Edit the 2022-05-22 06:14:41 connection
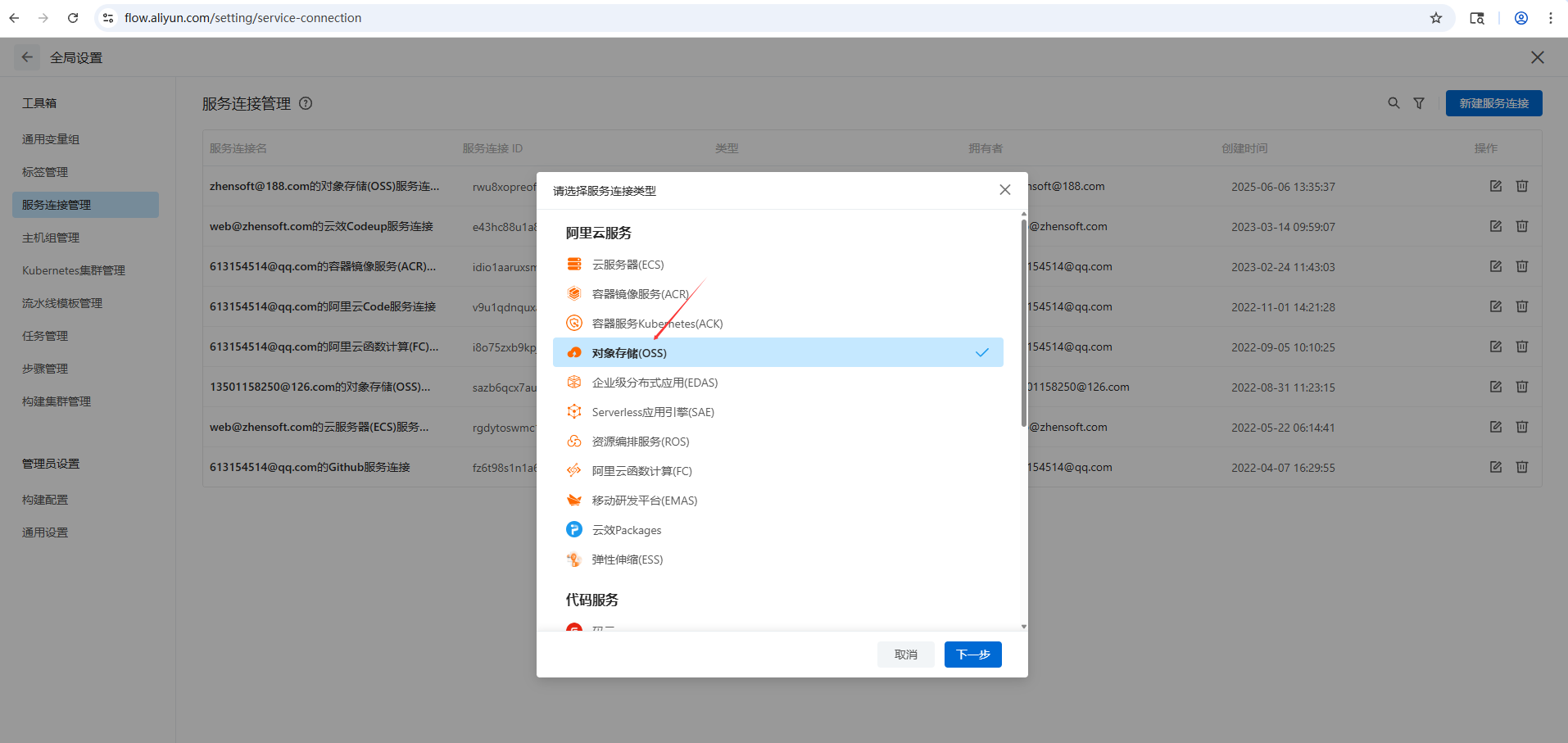The height and width of the screenshot is (743, 1568). coord(1496,427)
